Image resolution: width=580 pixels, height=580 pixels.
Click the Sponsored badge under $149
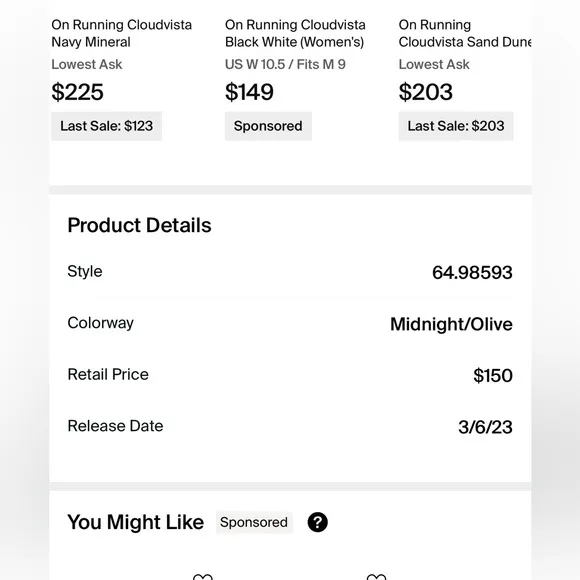268,126
